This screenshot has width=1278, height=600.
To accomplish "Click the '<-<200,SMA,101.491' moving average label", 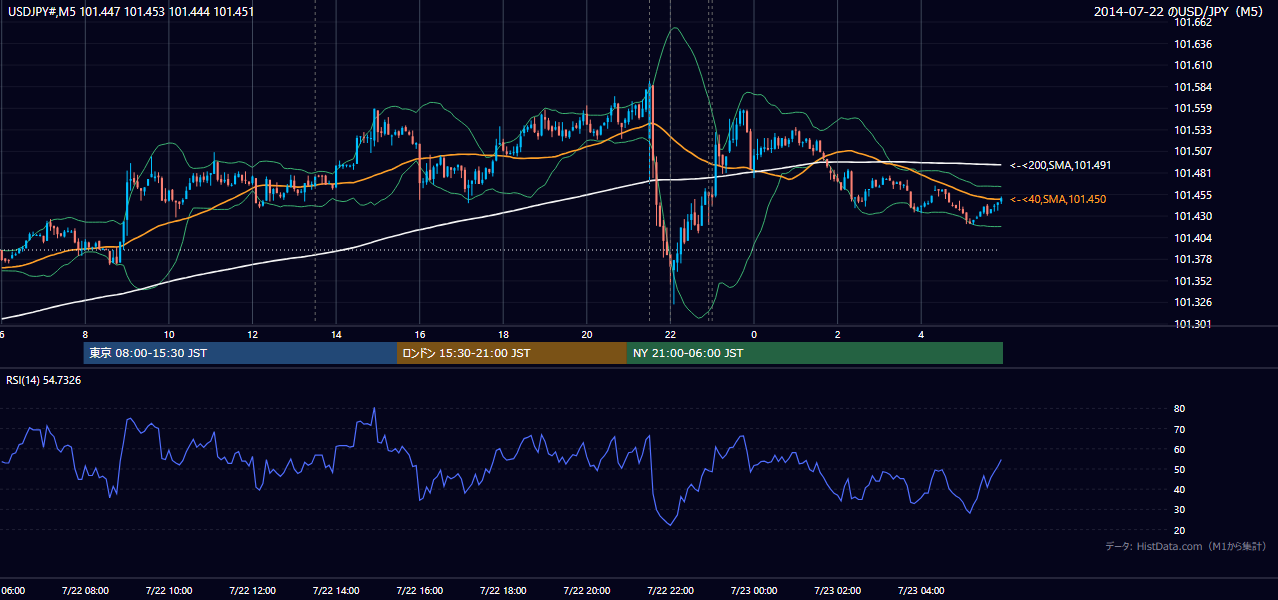I will 1061,165.
